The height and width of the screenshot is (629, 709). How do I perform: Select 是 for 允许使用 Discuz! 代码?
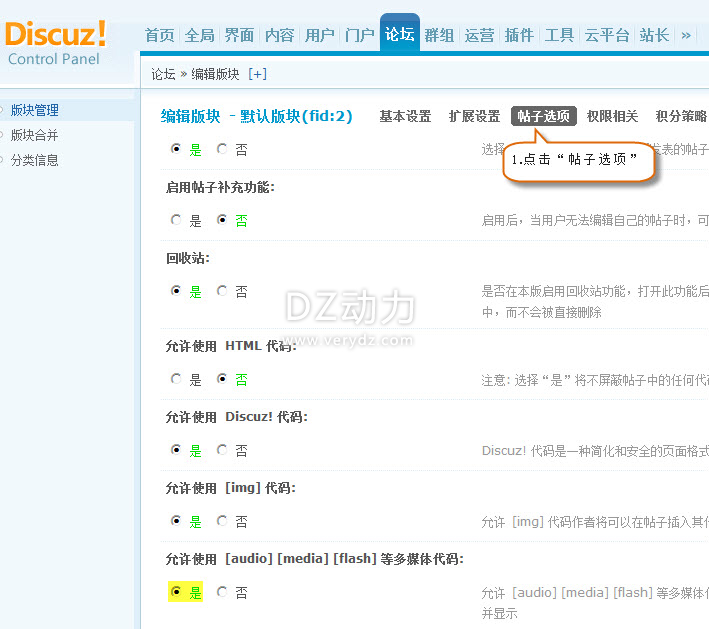coord(176,450)
